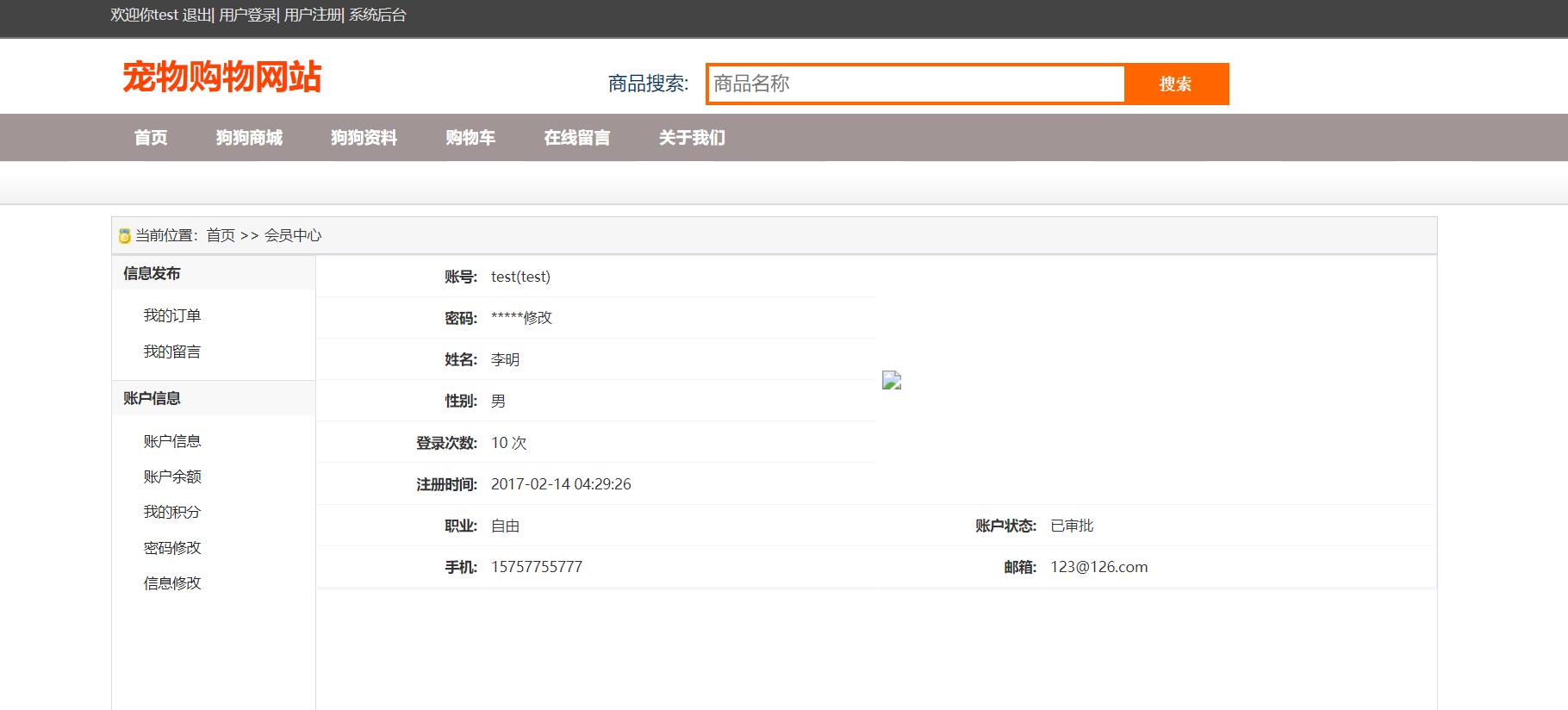Click the gender value 男
This screenshot has height=710, width=1568.
tap(498, 401)
